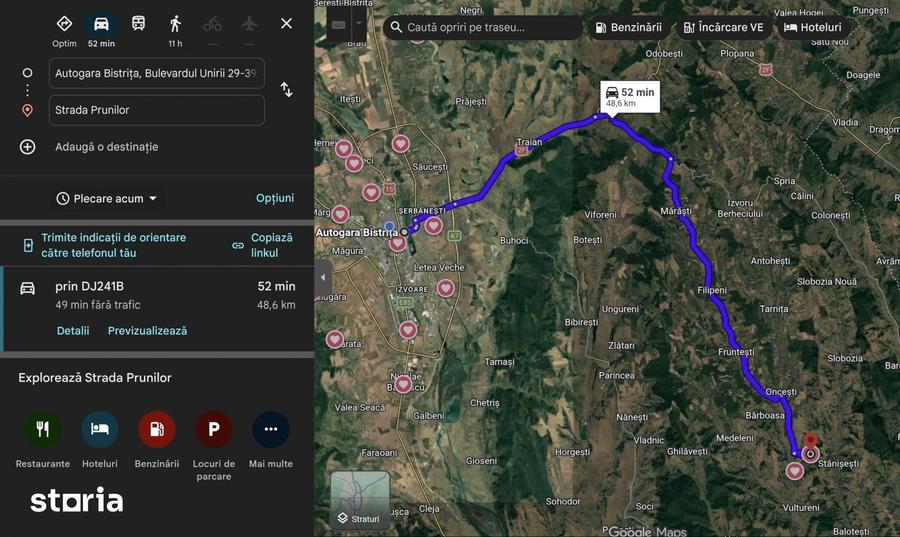Close the directions panel
The height and width of the screenshot is (537, 900).
click(x=286, y=24)
